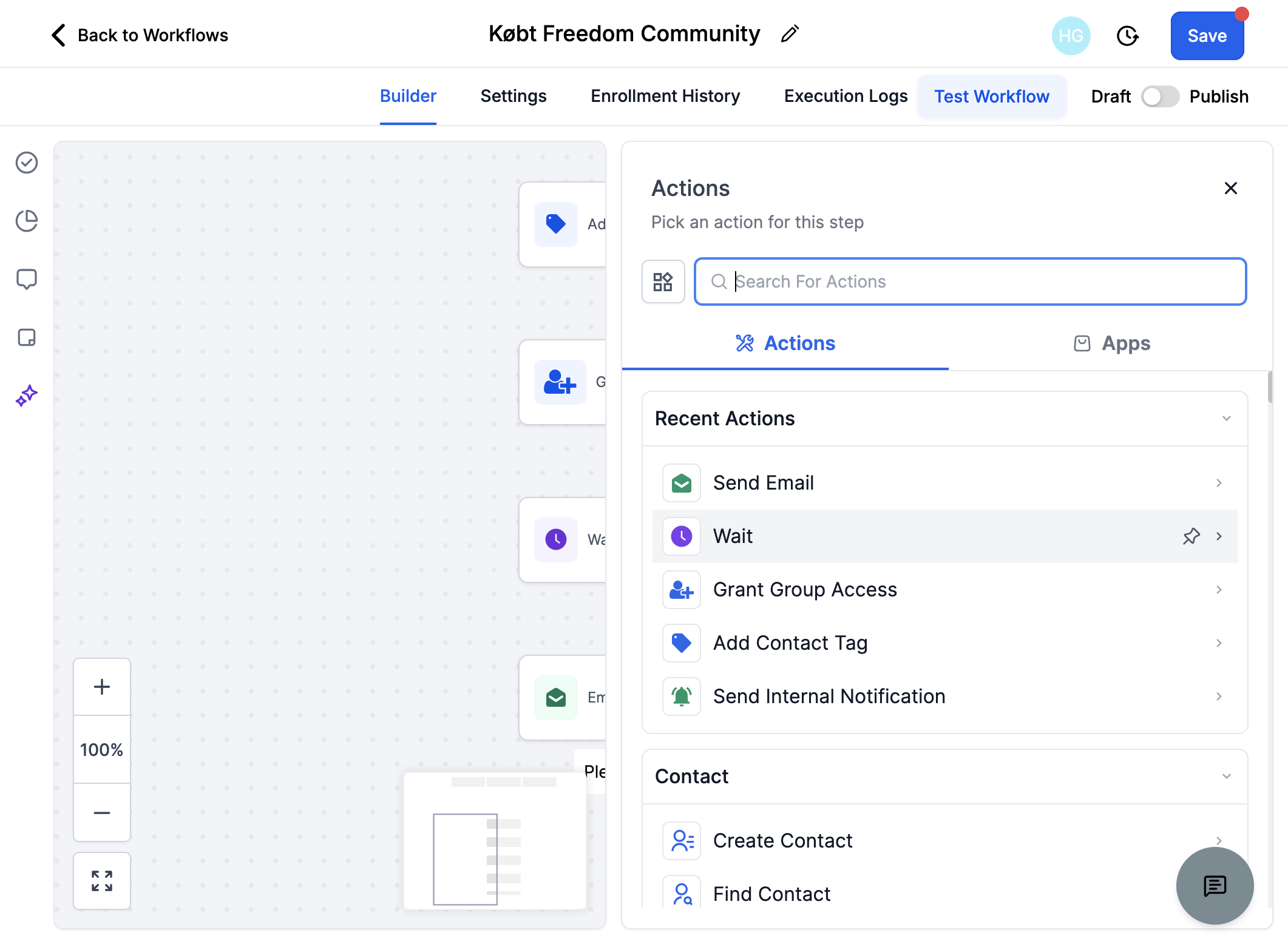Go Back to Workflows

(139, 35)
